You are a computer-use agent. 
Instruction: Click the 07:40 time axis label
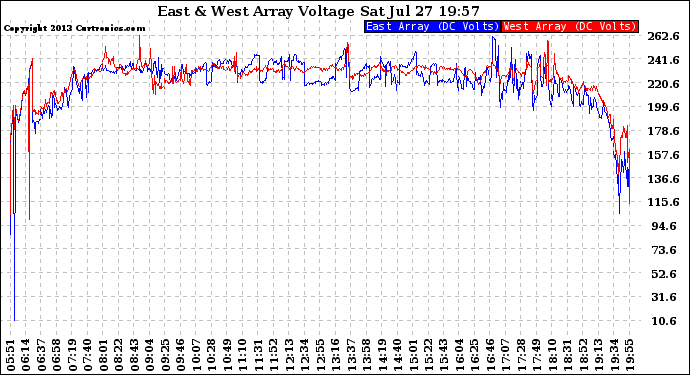(x=88, y=355)
